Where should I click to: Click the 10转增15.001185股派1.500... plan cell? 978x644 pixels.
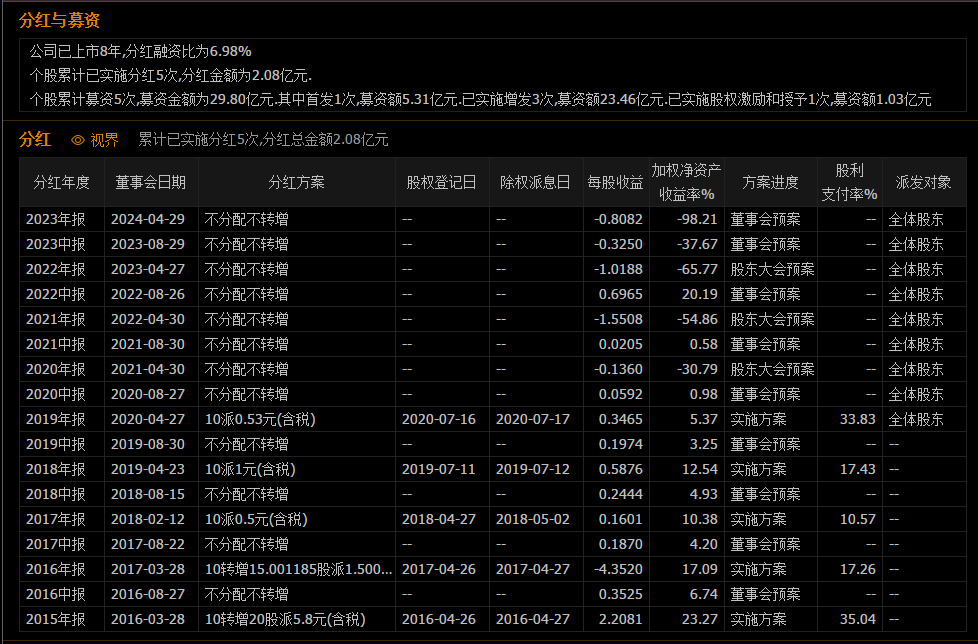tap(298, 569)
